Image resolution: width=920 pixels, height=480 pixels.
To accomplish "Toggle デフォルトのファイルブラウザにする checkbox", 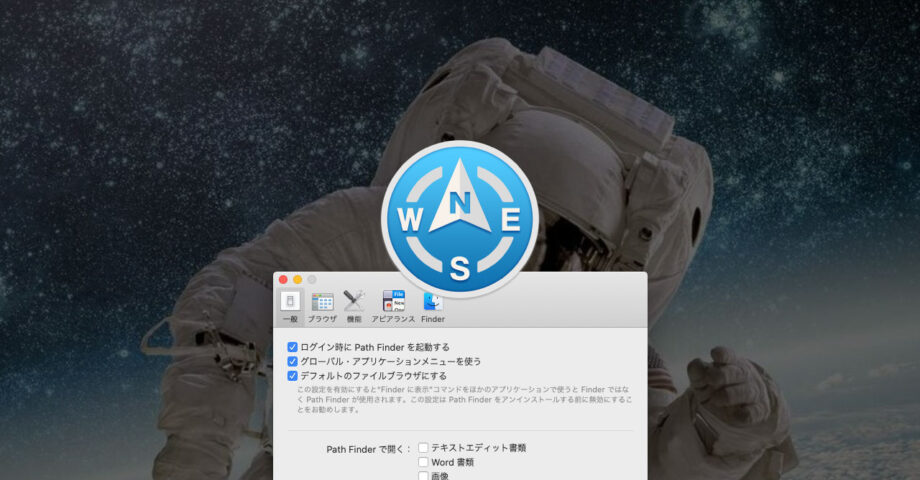I will coord(292,376).
